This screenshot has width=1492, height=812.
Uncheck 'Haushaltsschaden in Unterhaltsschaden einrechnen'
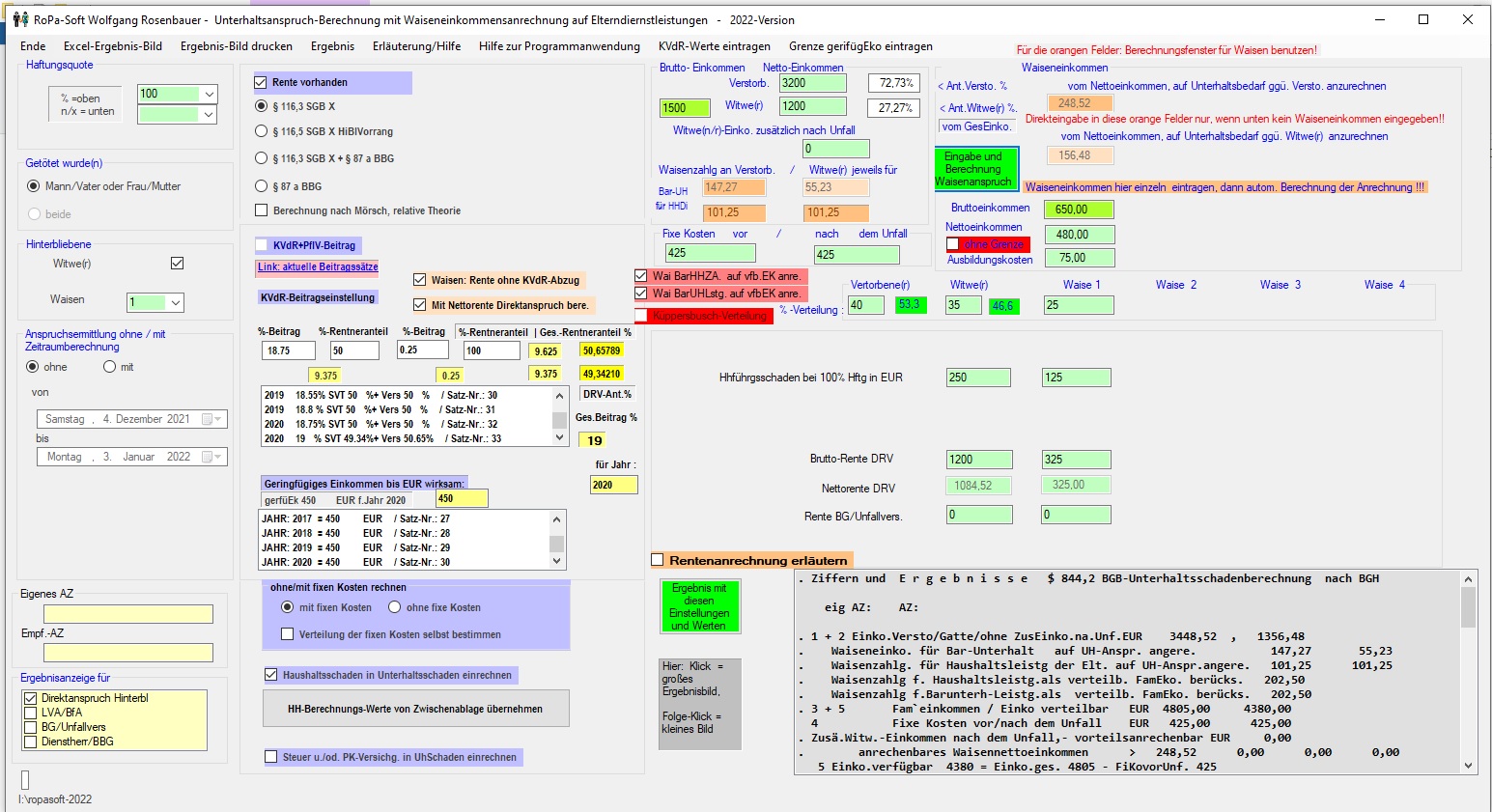tap(271, 675)
